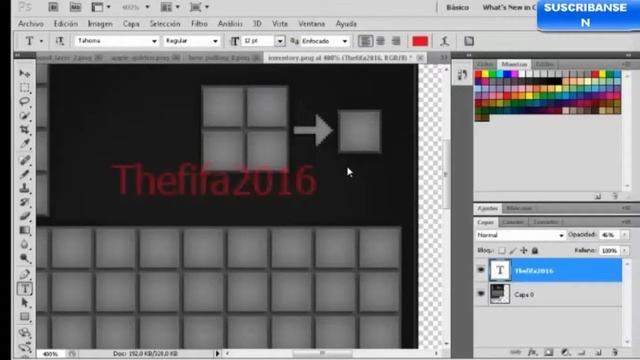
Task: Switch to the Canales tab
Action: click(x=513, y=222)
